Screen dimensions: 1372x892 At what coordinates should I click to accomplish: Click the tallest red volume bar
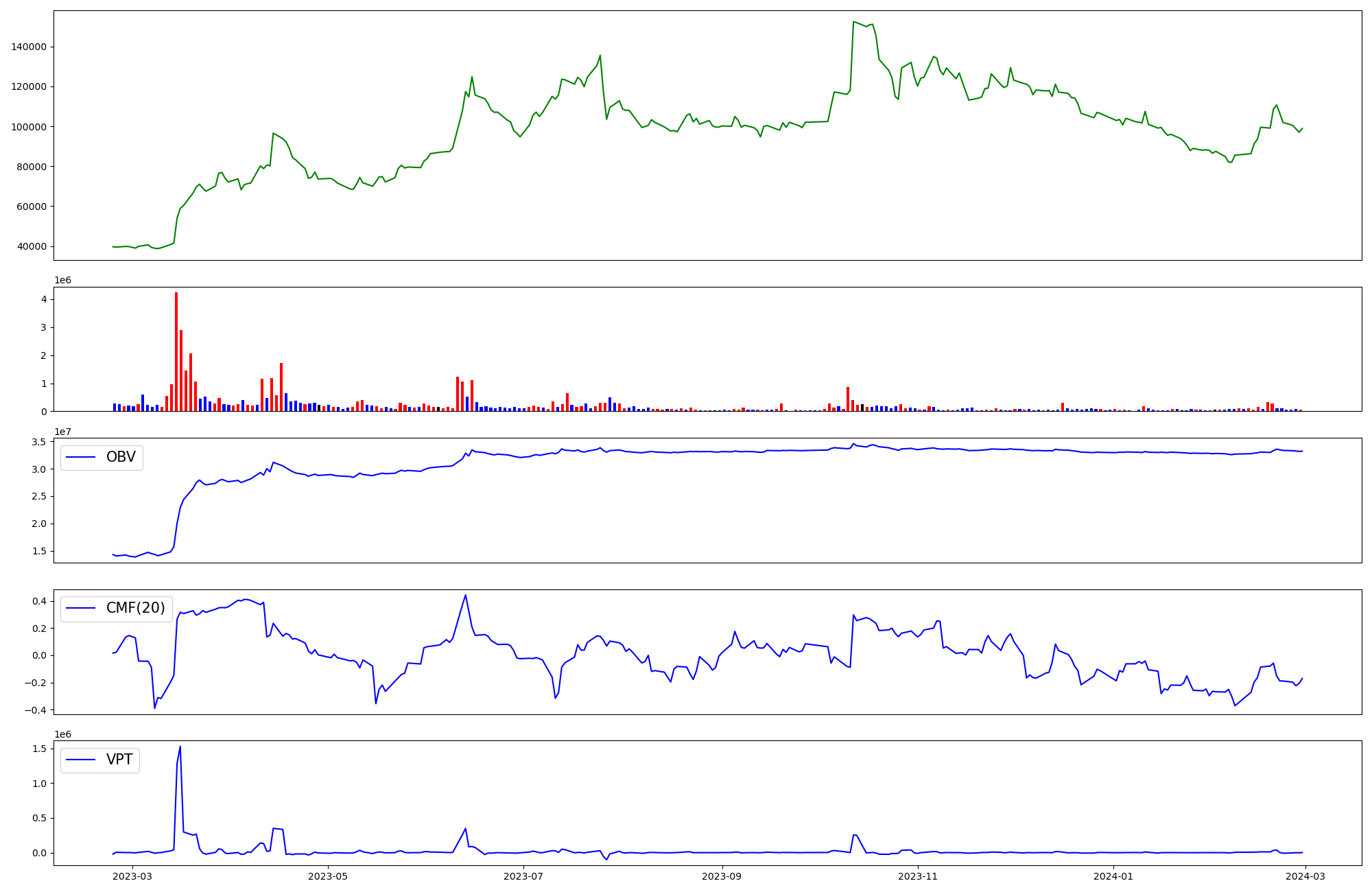click(x=176, y=350)
